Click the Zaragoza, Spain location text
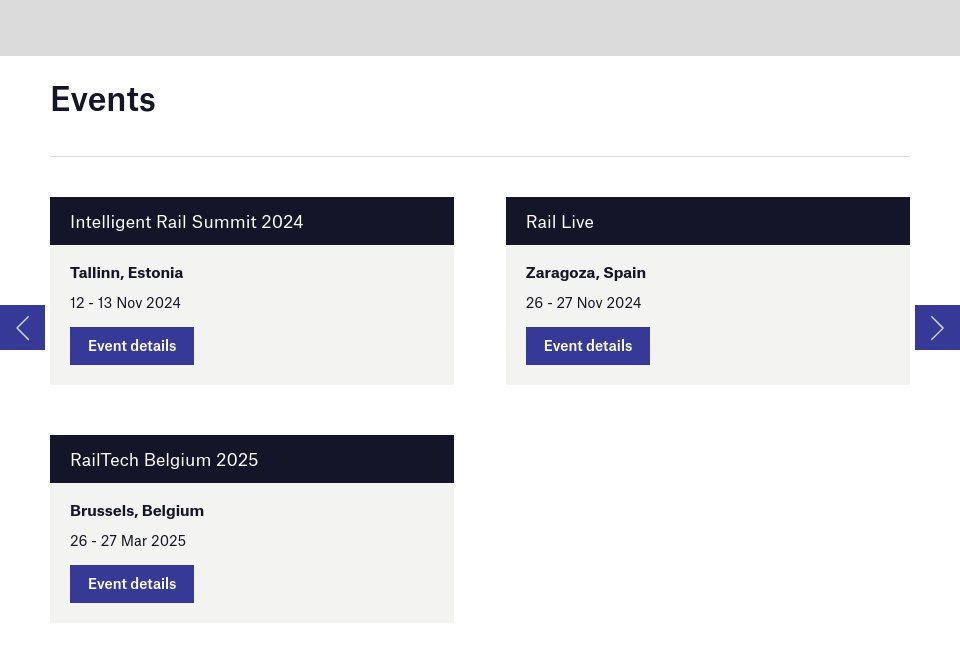The width and height of the screenshot is (960, 655). click(x=586, y=272)
